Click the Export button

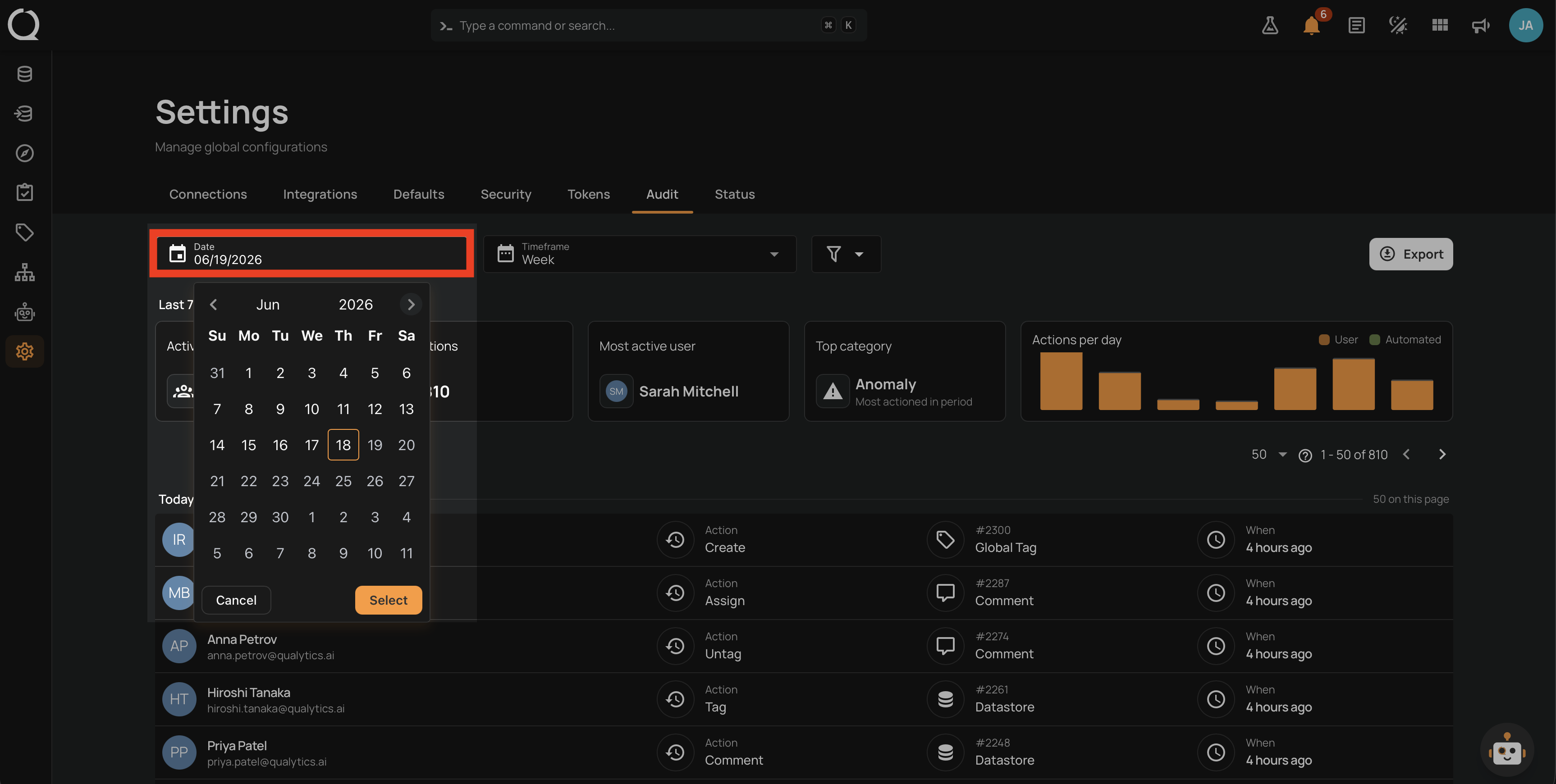(x=1410, y=254)
